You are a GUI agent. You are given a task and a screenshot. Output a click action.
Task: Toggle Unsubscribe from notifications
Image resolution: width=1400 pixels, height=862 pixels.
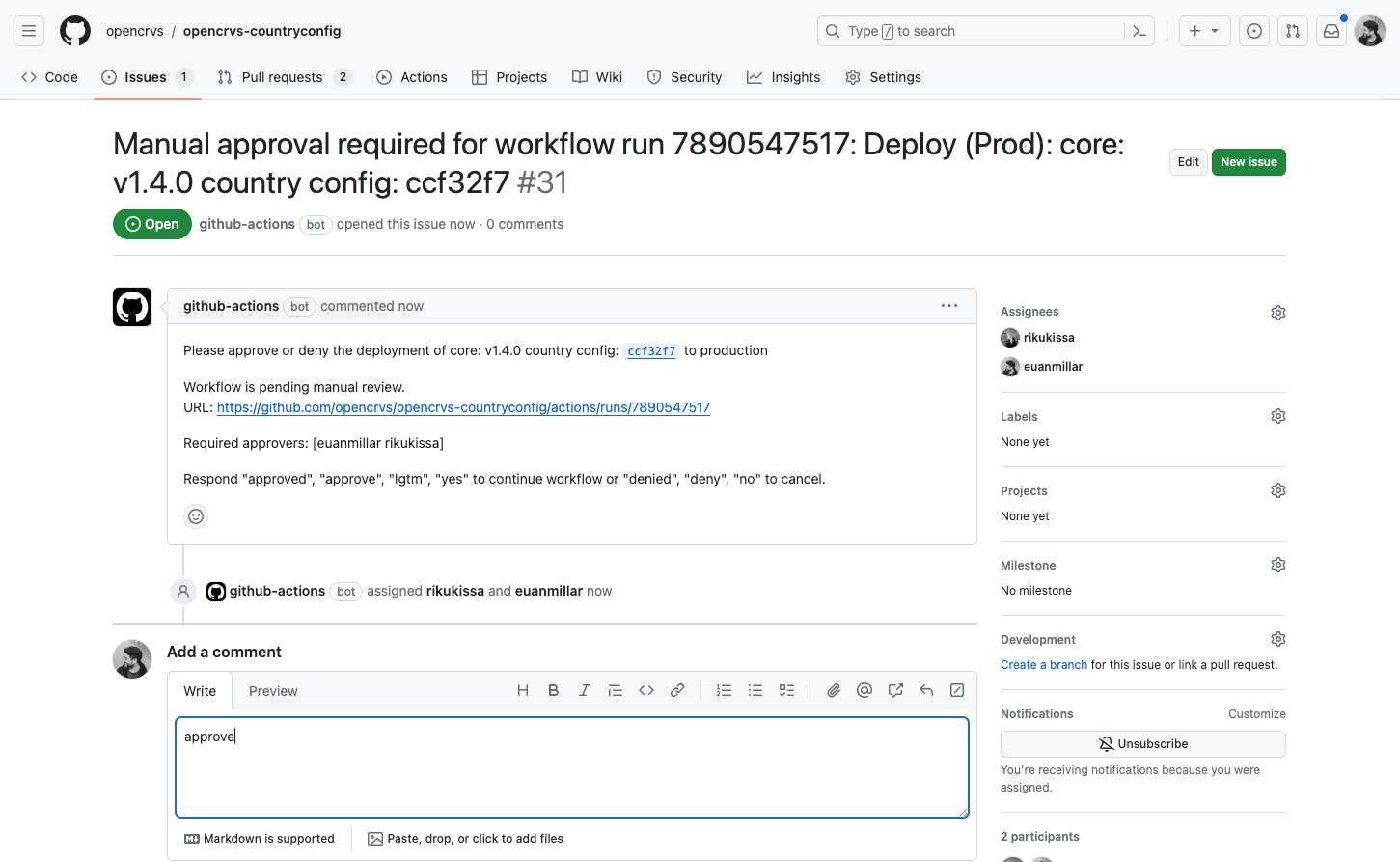tap(1142, 744)
